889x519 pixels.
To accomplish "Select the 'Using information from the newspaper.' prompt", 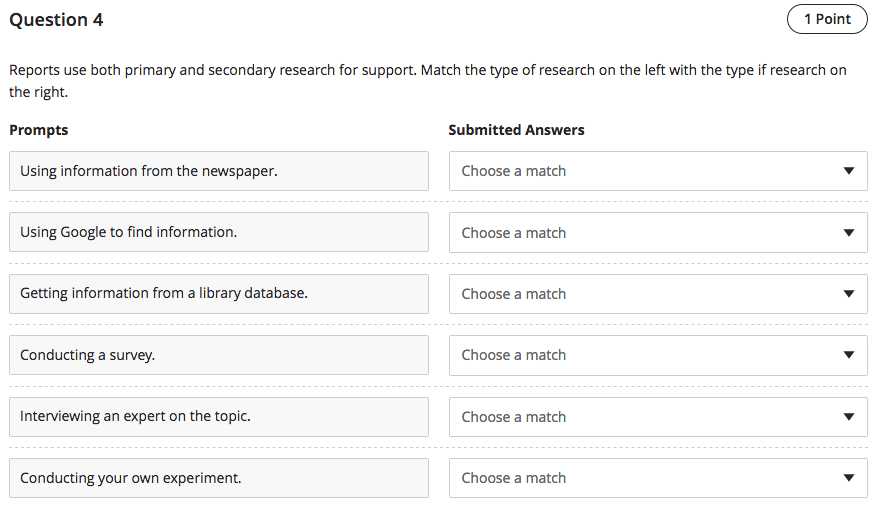I will [218, 171].
